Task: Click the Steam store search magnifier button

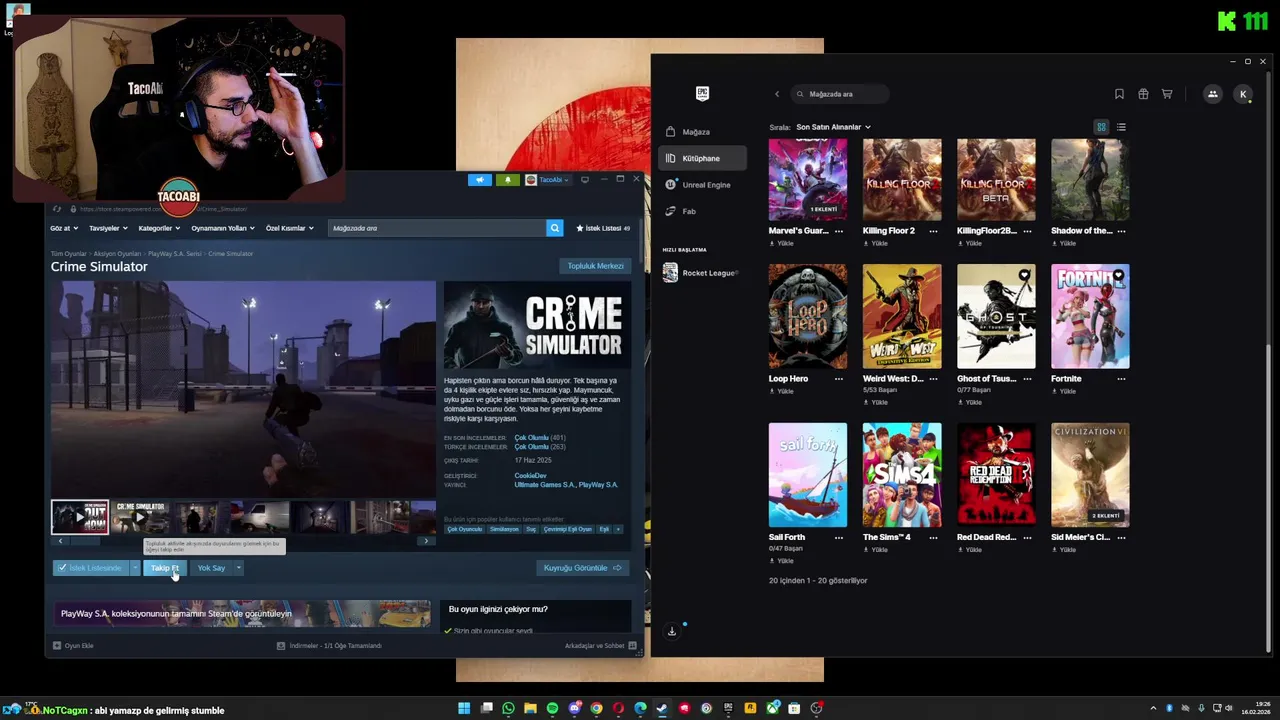Action: [554, 228]
